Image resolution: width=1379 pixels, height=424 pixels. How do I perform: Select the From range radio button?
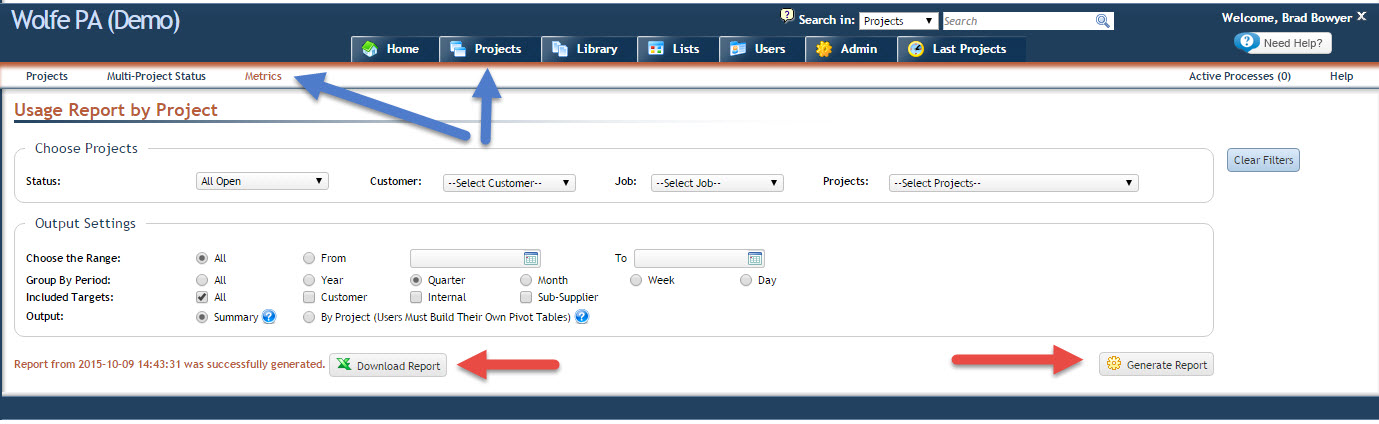tap(309, 258)
